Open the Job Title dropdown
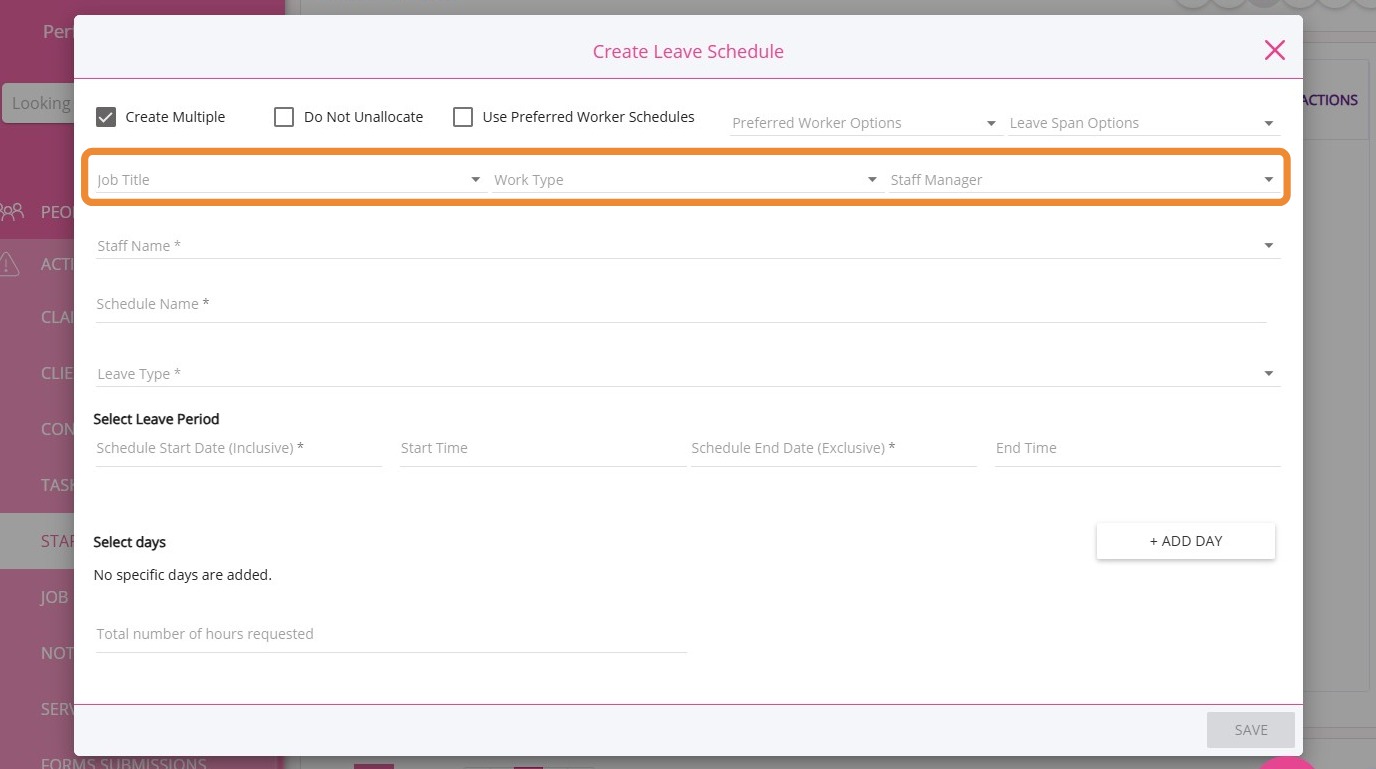The width and height of the screenshot is (1376, 769). tap(289, 180)
